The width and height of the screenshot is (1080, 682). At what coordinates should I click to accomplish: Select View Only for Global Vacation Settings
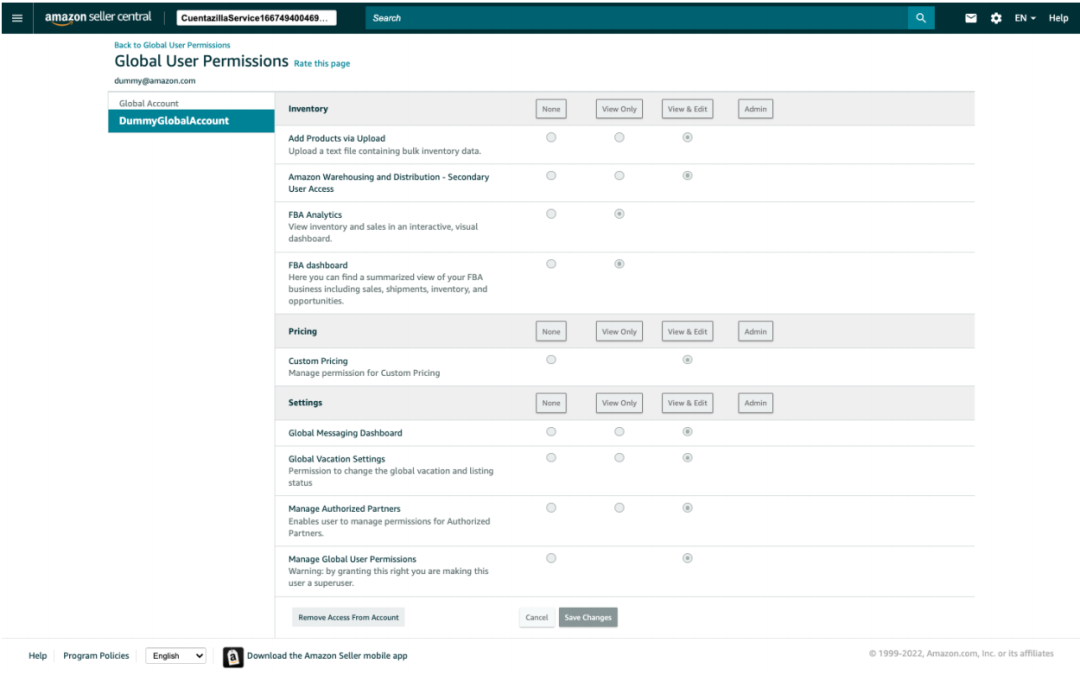point(619,457)
